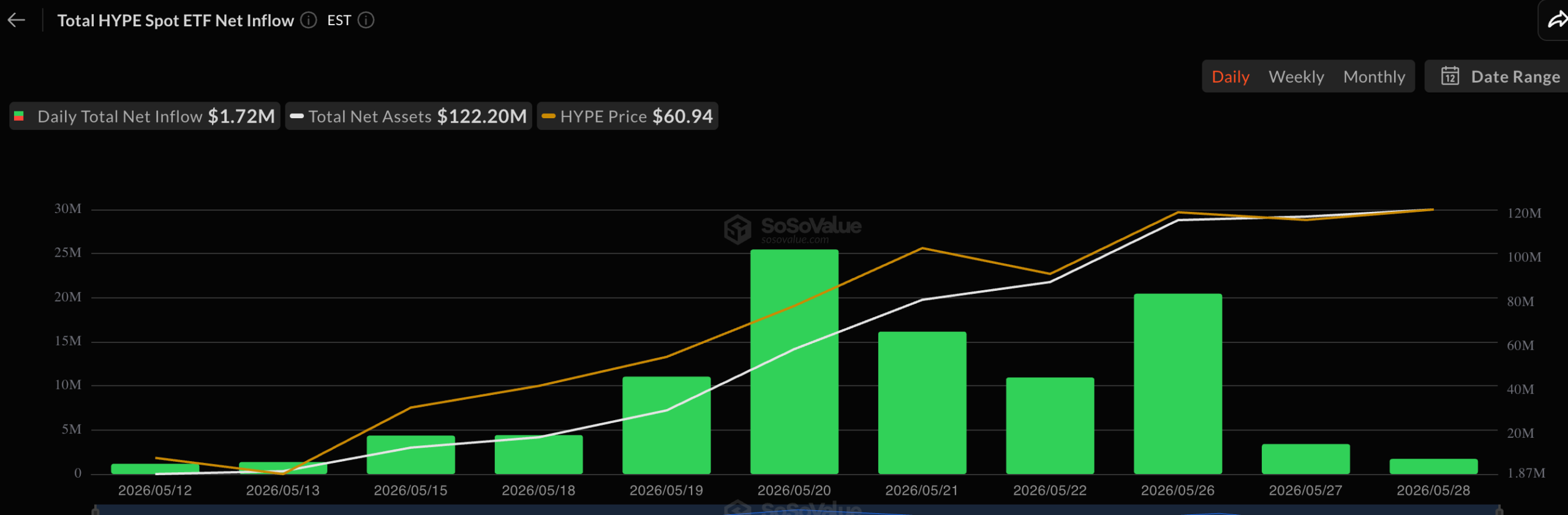Select the Daily tab
This screenshot has height=515, width=1568.
coord(1230,77)
